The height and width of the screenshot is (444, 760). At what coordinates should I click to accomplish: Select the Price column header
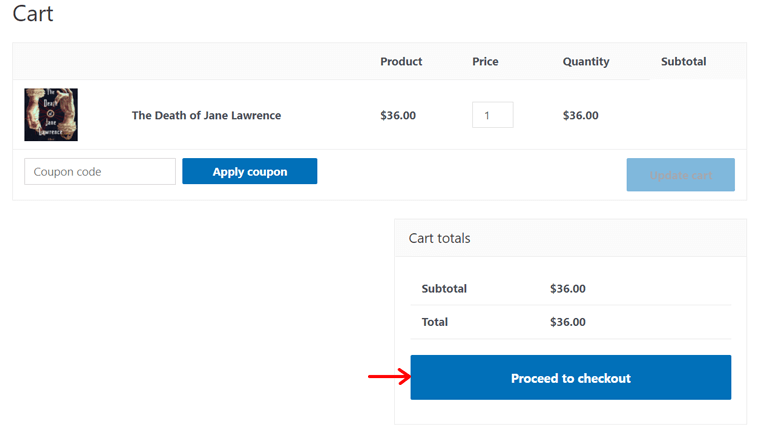pos(485,61)
